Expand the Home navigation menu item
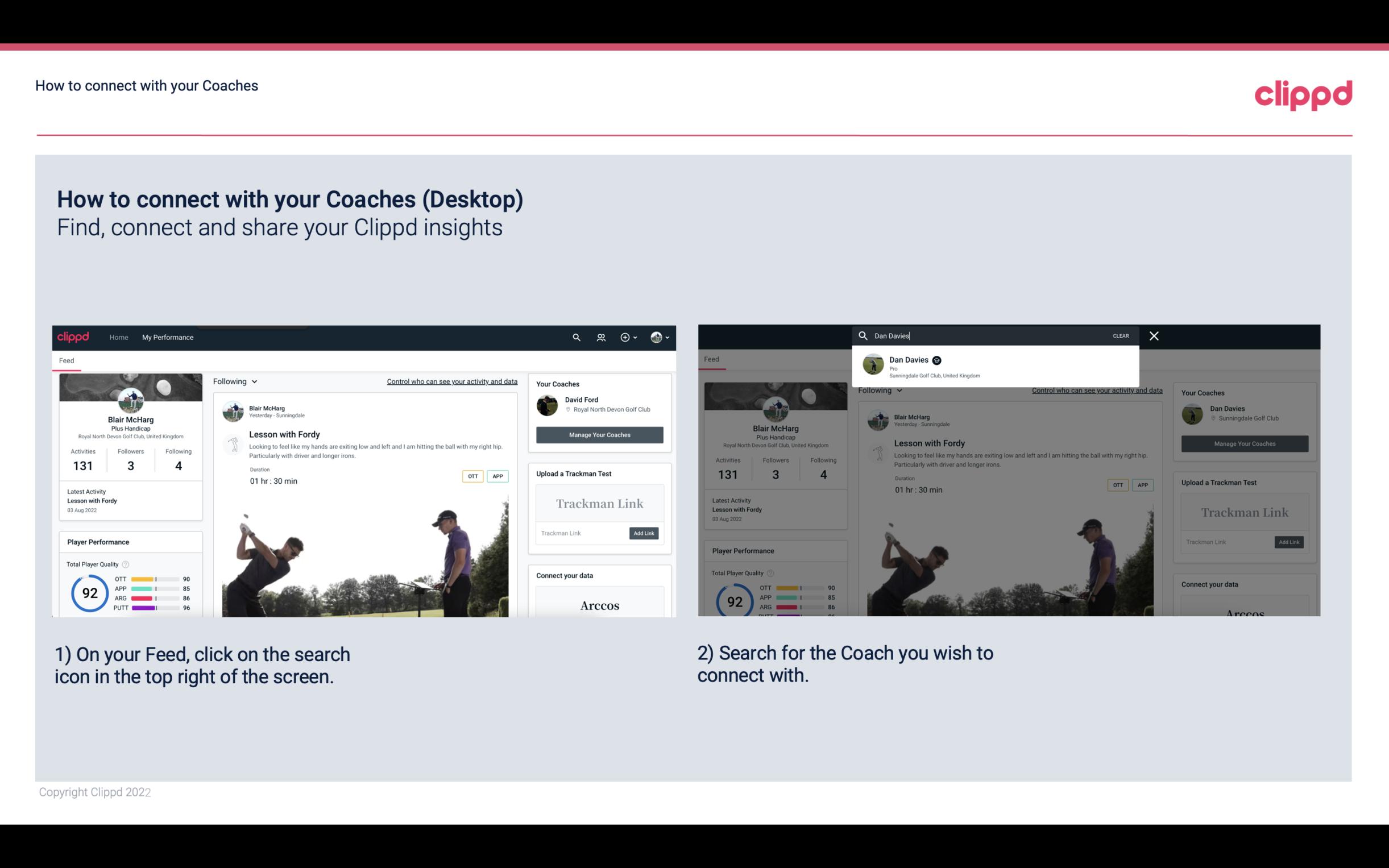The image size is (1389, 868). [x=119, y=337]
